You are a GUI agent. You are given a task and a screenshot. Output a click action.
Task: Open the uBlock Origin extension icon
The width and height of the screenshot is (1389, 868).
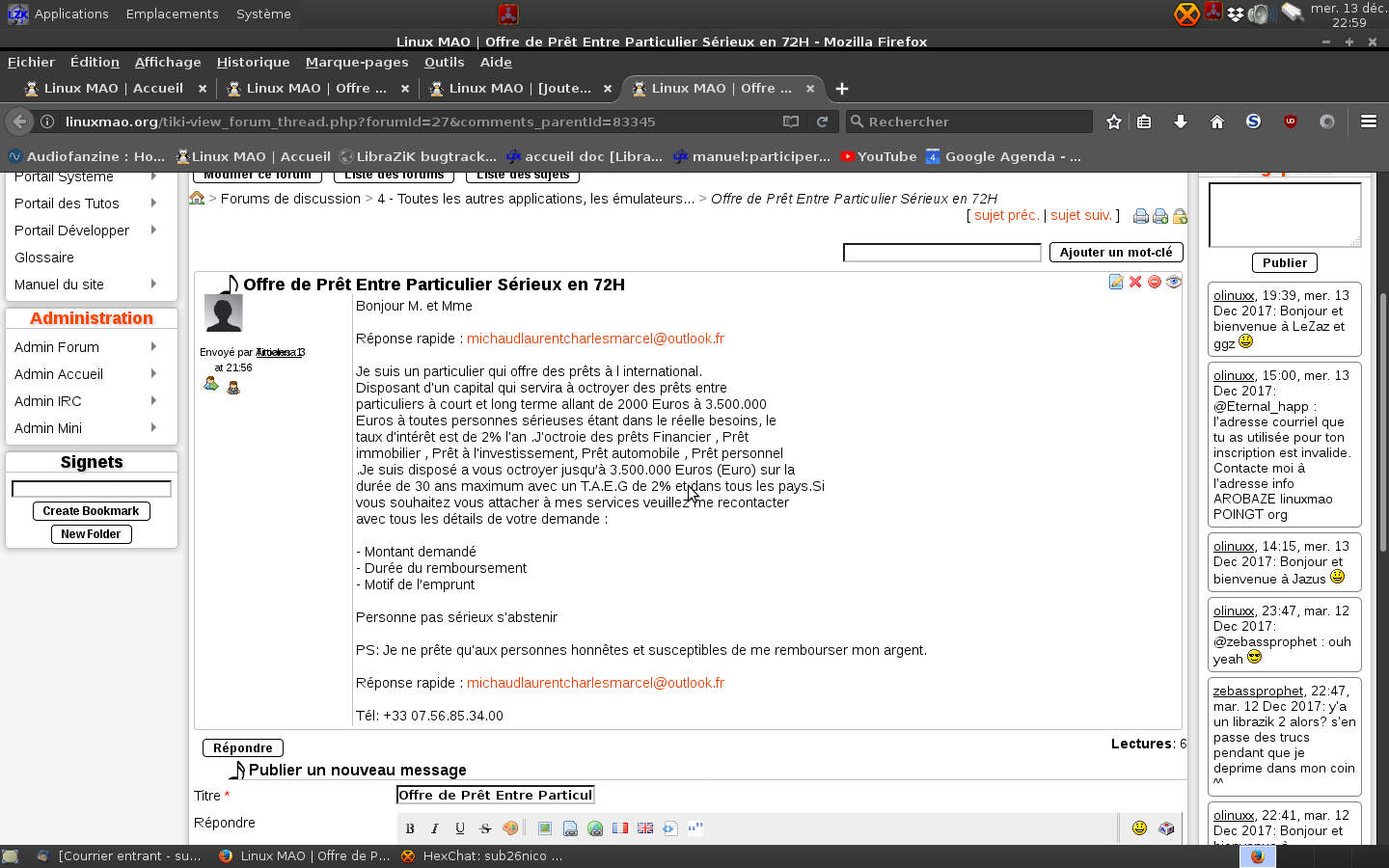(1290, 122)
